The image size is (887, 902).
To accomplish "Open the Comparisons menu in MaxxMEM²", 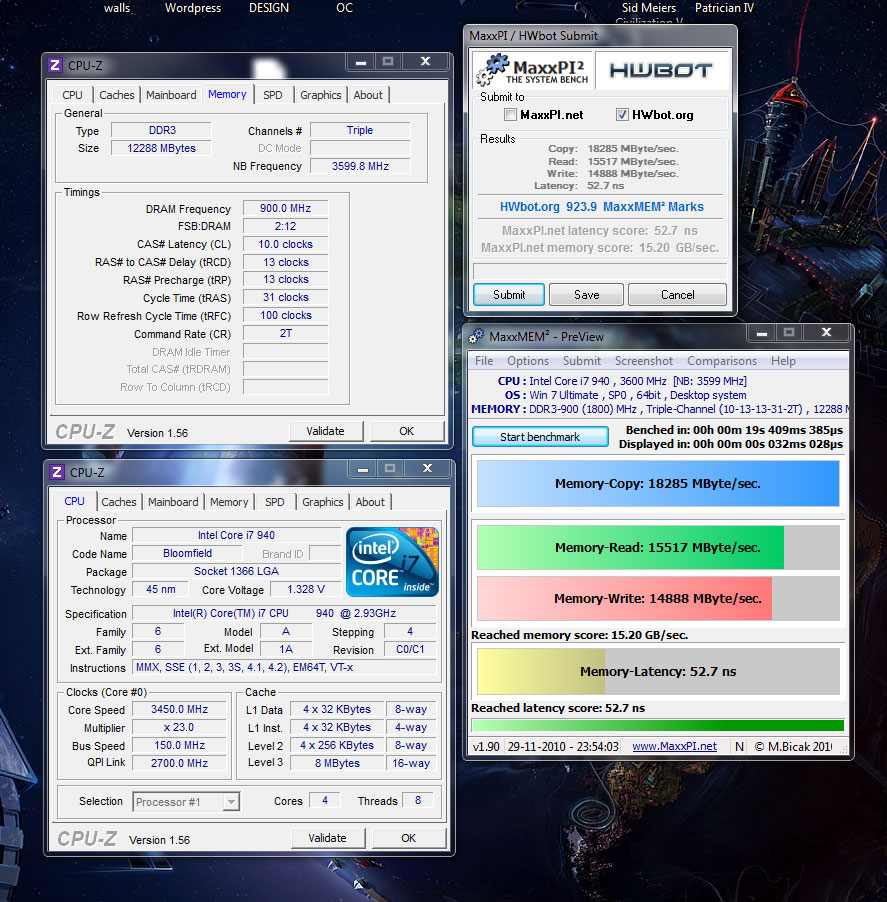I will (722, 361).
